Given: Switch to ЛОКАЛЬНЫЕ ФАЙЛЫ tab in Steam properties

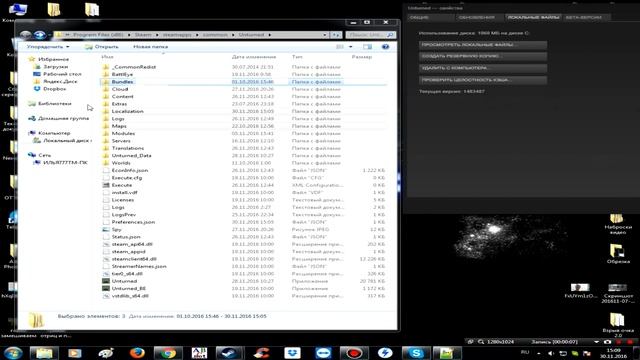Looking at the screenshot, I should pyautogui.click(x=533, y=17).
